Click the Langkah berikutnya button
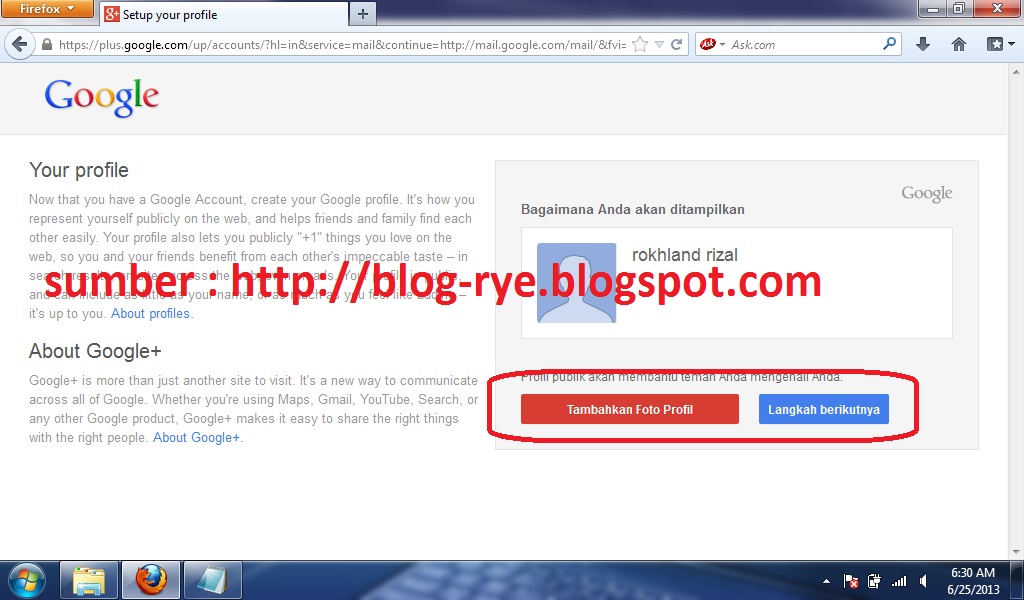Screen dimensions: 1024x600 pyautogui.click(x=824, y=409)
